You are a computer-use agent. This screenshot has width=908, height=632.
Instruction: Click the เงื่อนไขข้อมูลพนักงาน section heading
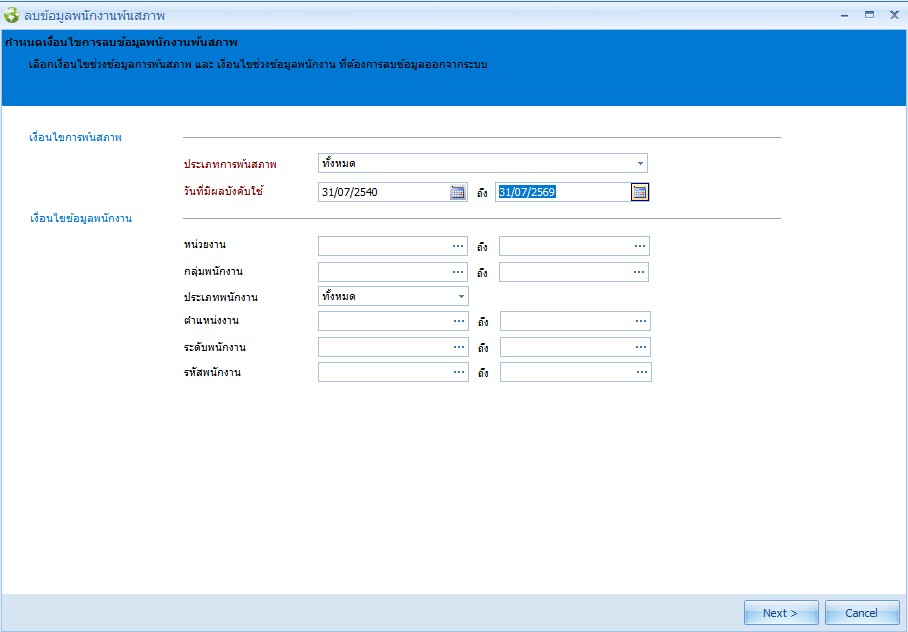(80, 218)
